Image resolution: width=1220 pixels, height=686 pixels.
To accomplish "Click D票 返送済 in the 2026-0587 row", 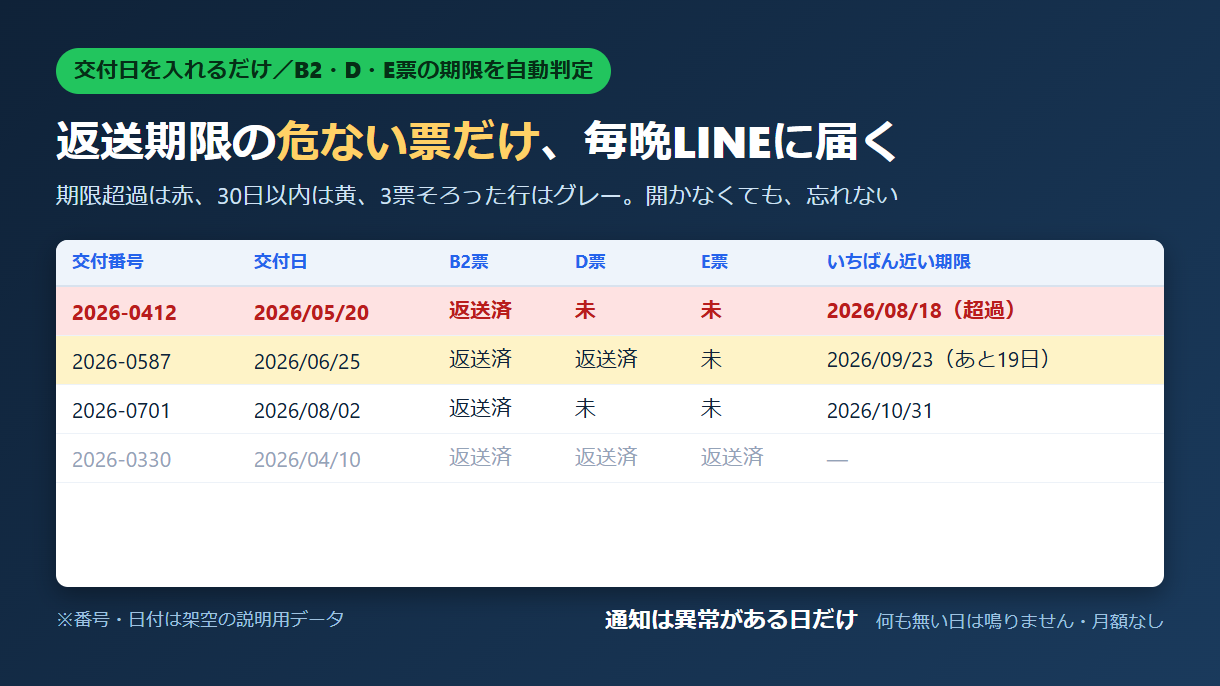I will pos(606,359).
